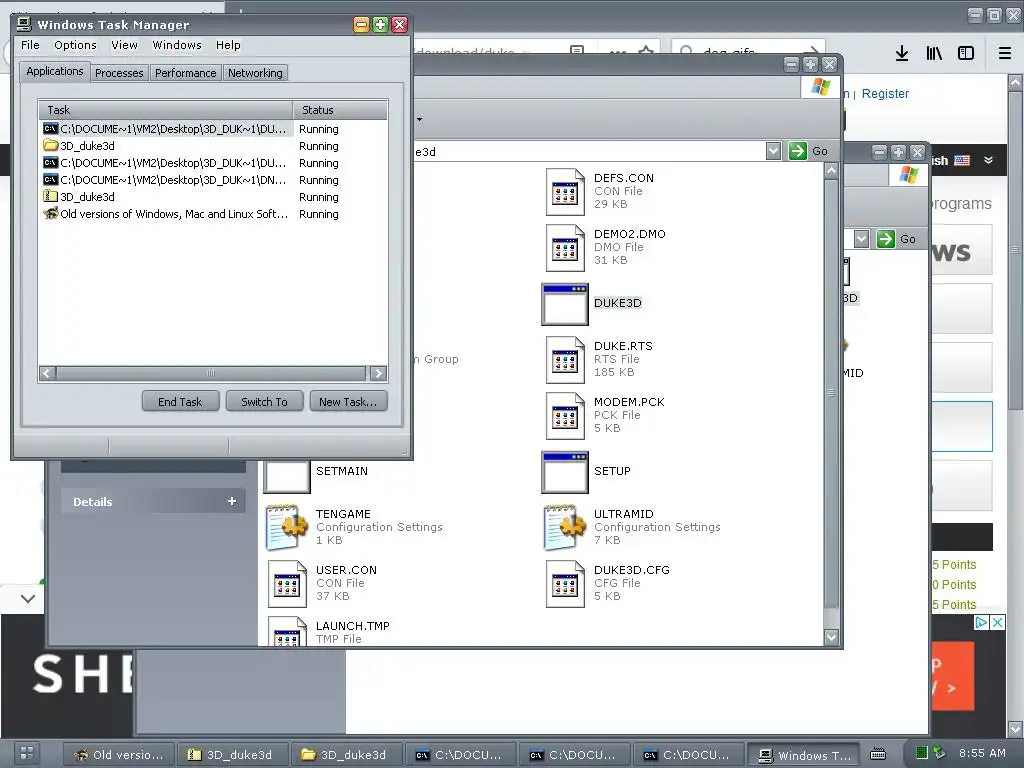Click the green system tray monitor icon

point(921,752)
